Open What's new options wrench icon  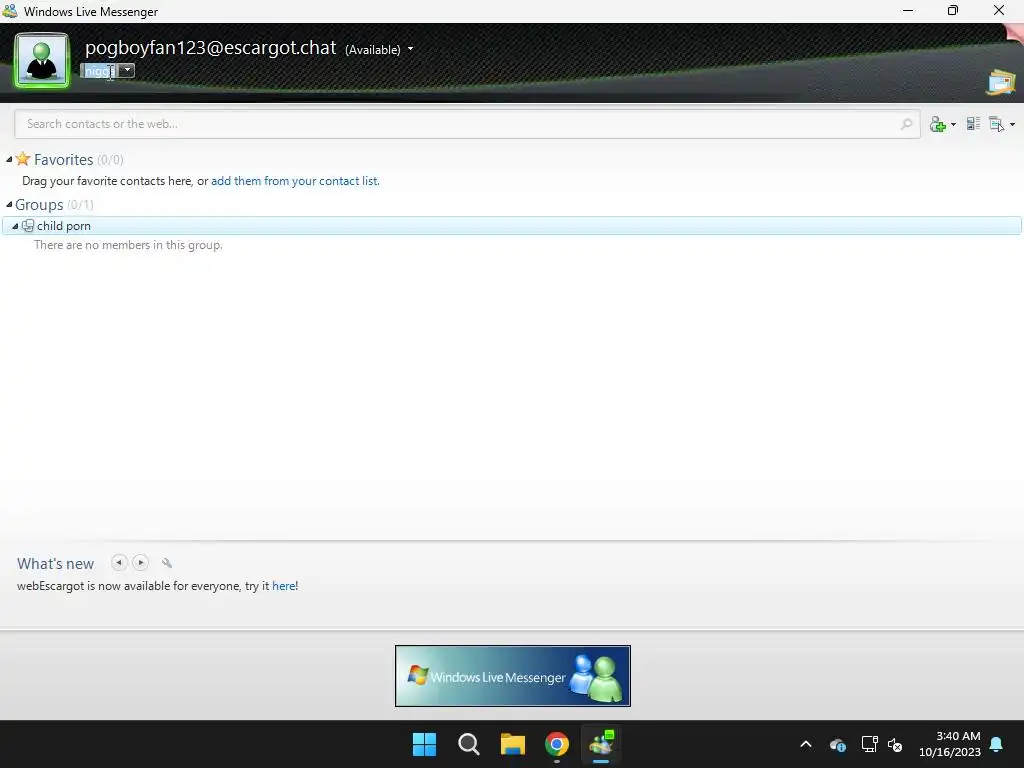[167, 563]
